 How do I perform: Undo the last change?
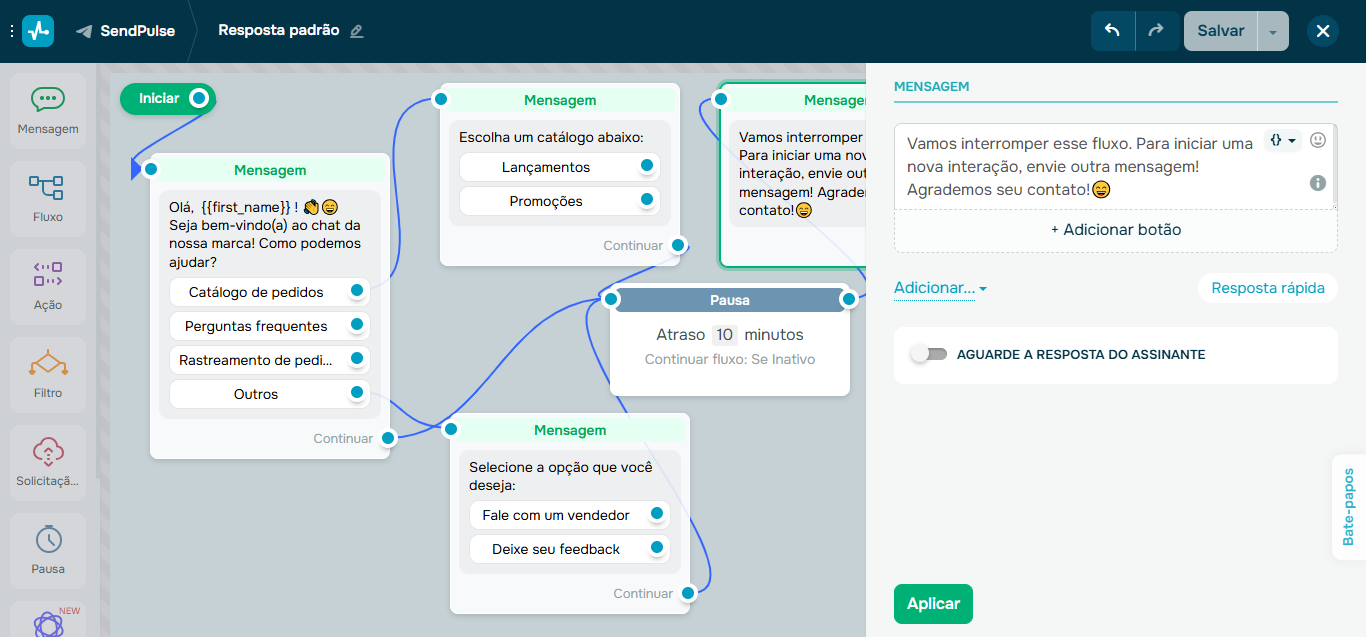pyautogui.click(x=1113, y=31)
